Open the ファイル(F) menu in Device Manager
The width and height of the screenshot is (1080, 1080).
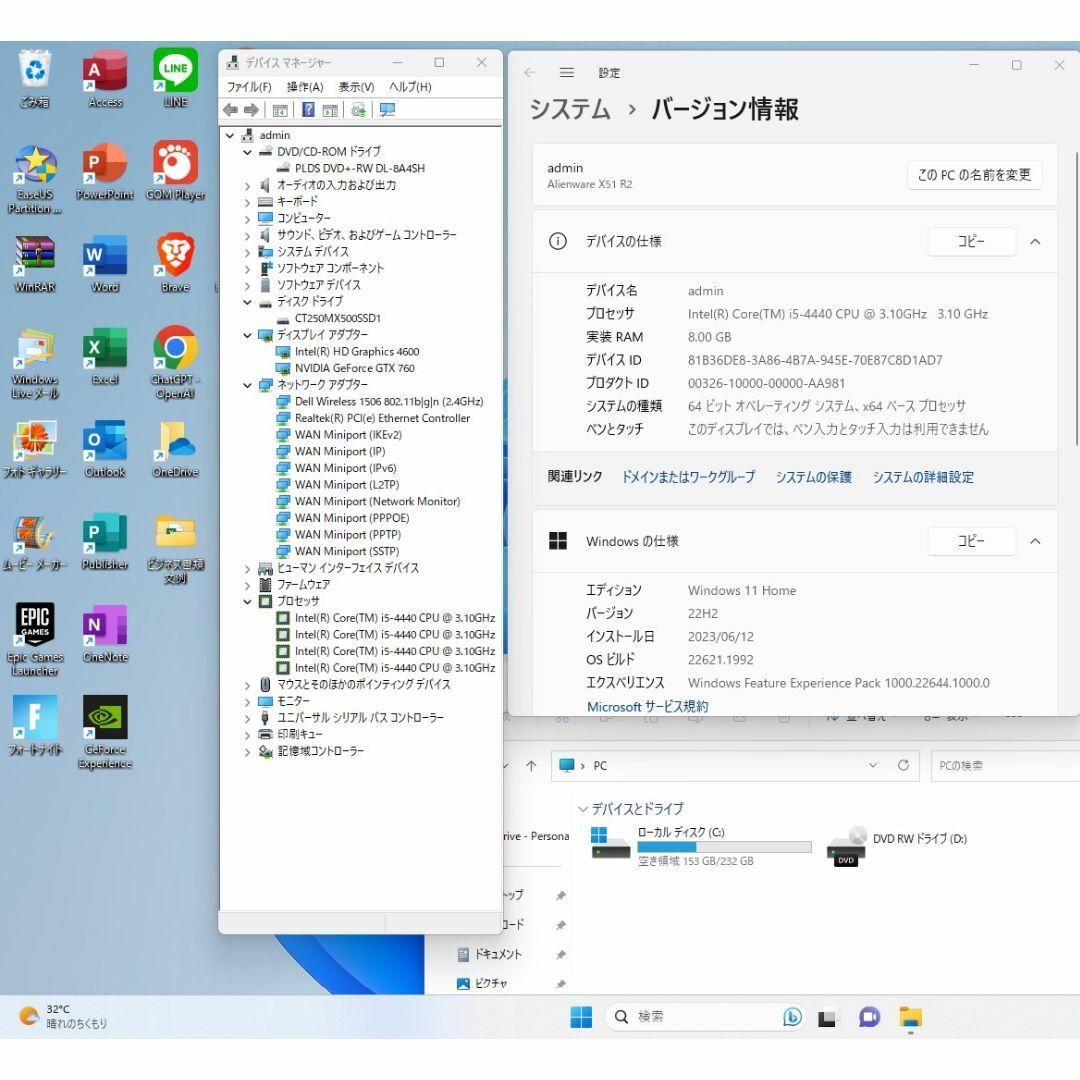[249, 87]
